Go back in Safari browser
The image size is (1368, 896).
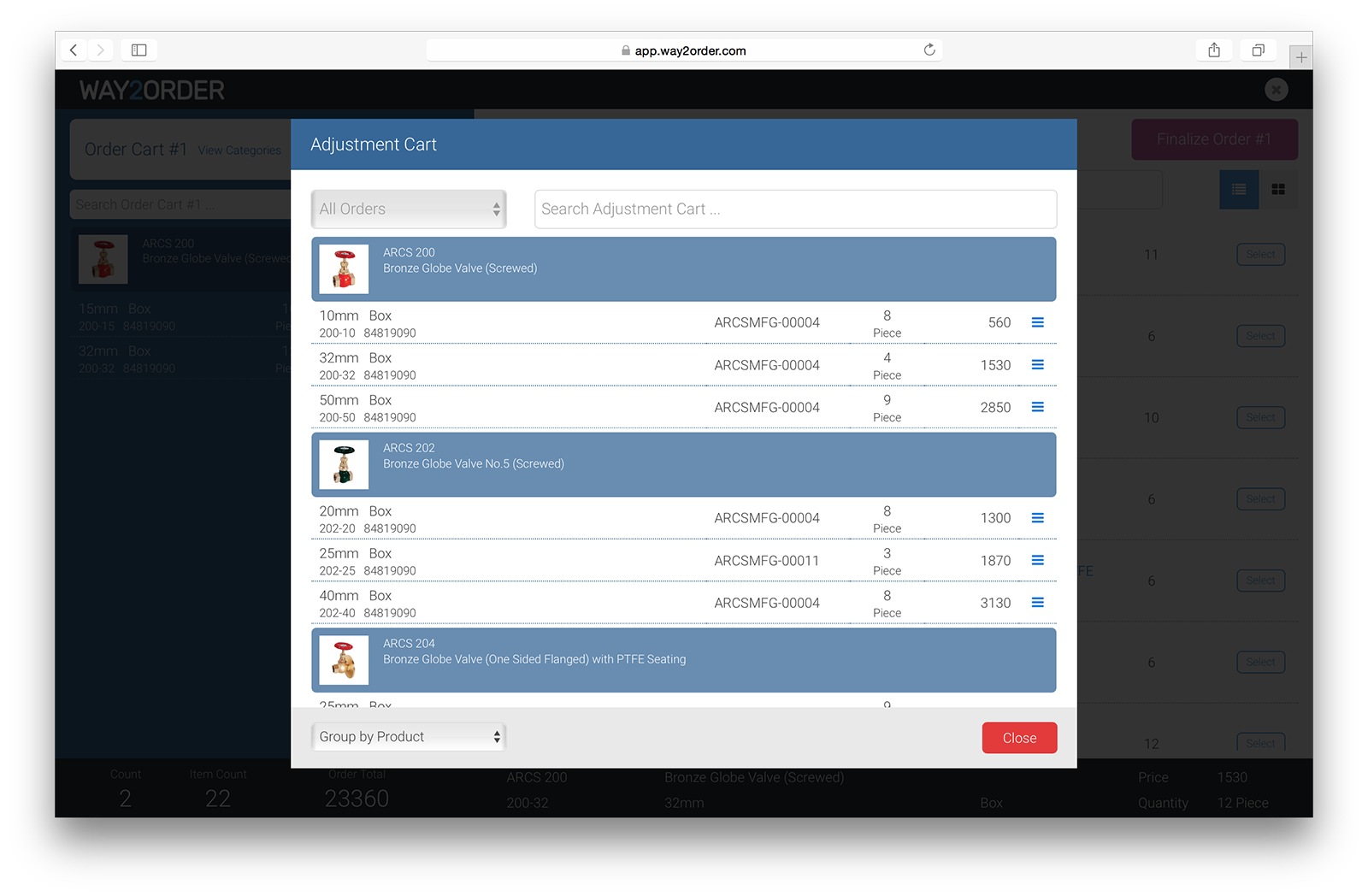pyautogui.click(x=74, y=50)
